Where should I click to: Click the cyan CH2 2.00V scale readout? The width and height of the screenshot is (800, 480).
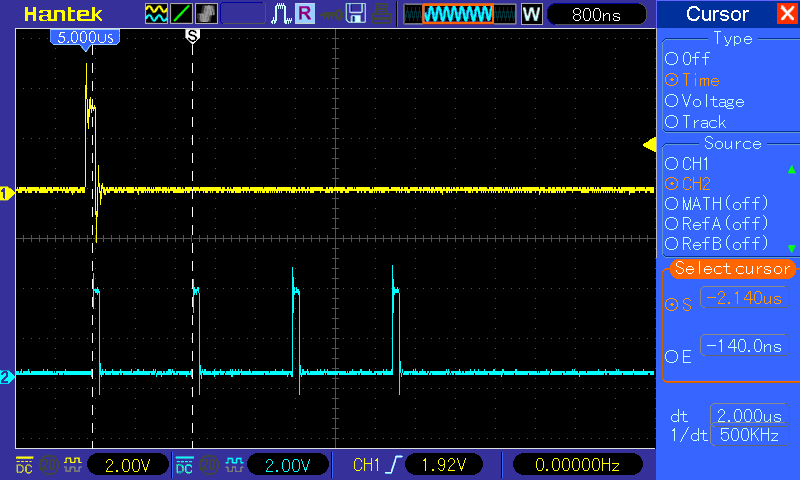pos(288,465)
